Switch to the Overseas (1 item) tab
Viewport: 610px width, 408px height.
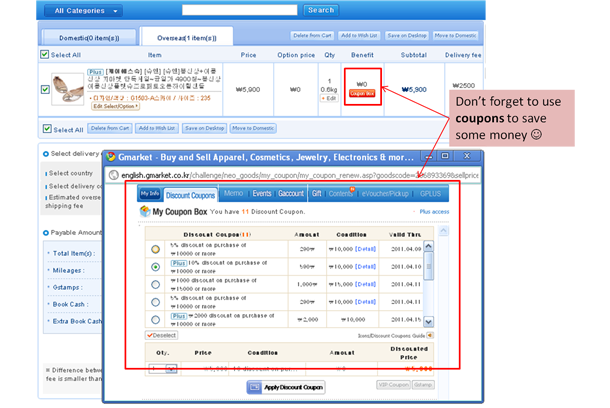click(186, 38)
